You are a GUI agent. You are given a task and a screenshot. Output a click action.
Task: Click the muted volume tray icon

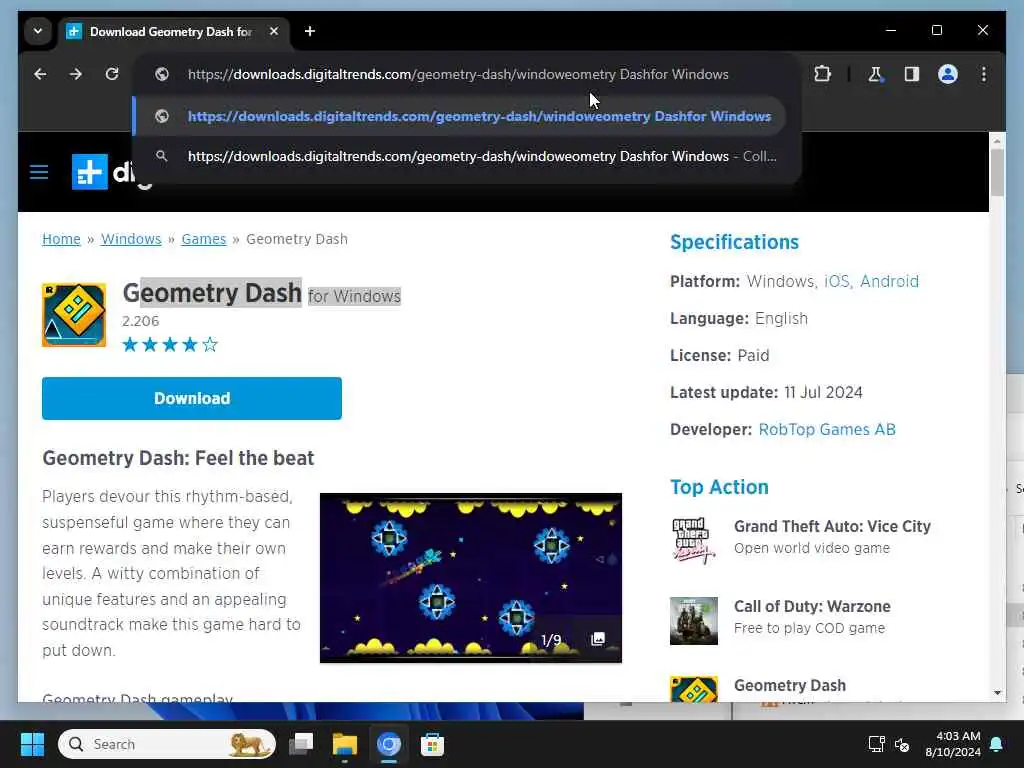pos(902,744)
